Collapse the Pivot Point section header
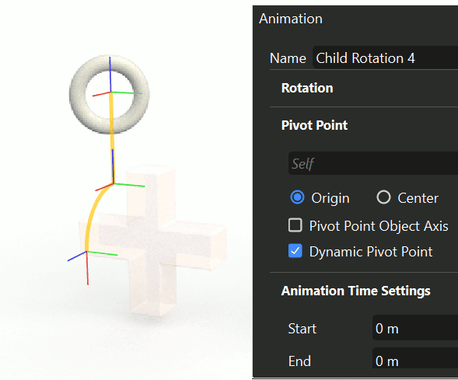Image resolution: width=458 pixels, height=380 pixels. click(314, 126)
